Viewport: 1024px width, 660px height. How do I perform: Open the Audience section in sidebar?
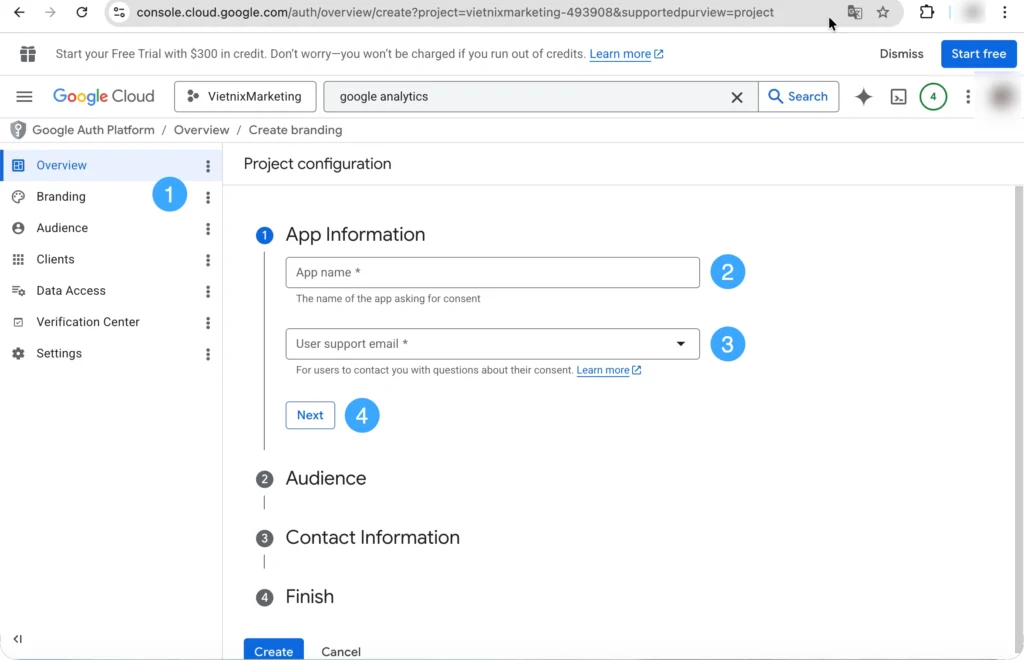[62, 228]
